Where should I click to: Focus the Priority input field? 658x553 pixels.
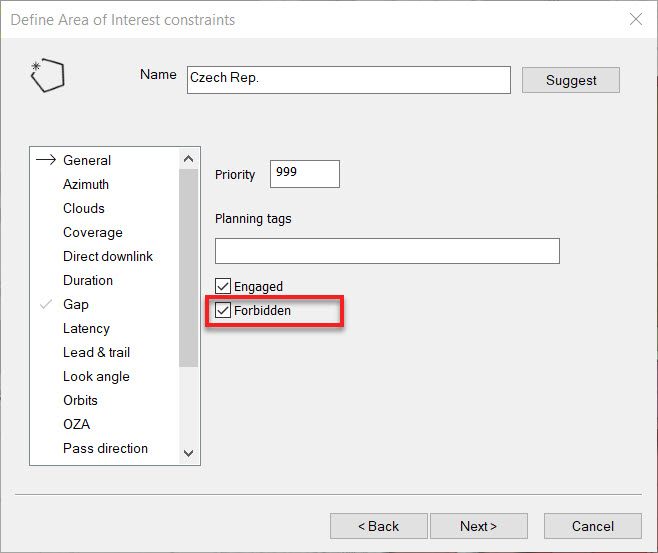click(304, 174)
